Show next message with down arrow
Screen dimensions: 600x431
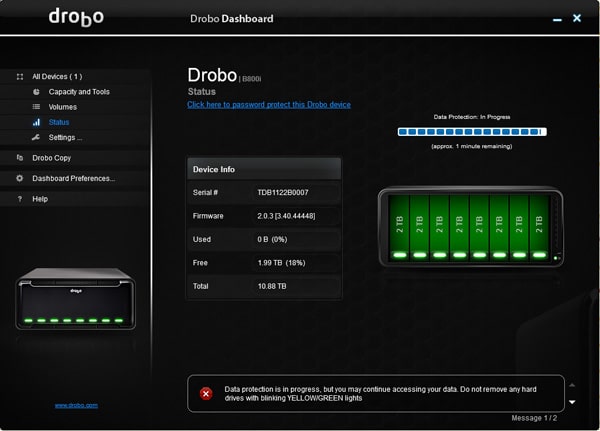tap(572, 402)
